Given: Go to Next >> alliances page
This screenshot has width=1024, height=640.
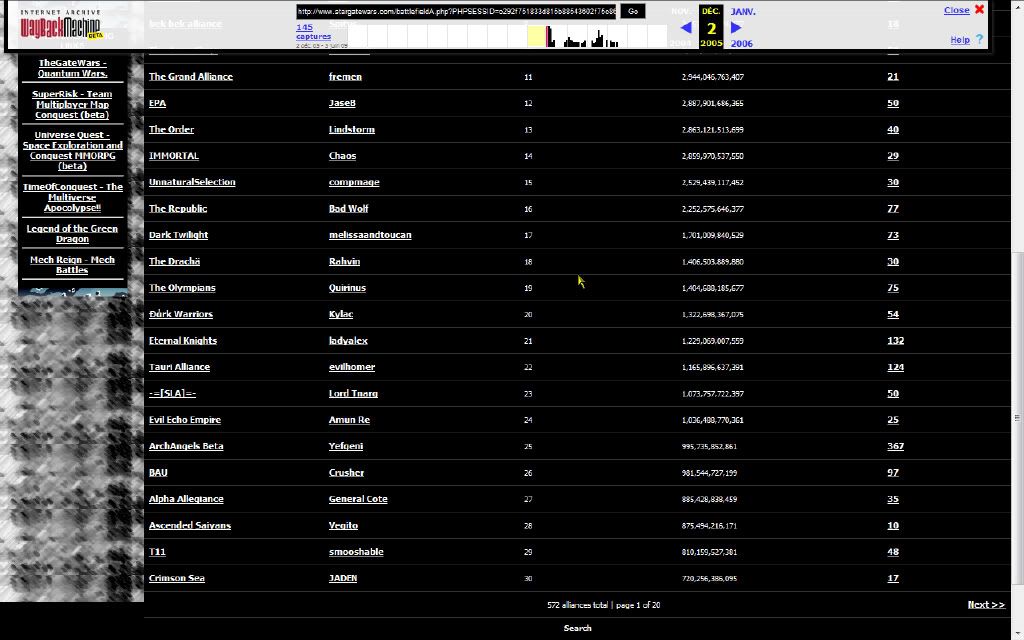Looking at the screenshot, I should pyautogui.click(x=985, y=605).
